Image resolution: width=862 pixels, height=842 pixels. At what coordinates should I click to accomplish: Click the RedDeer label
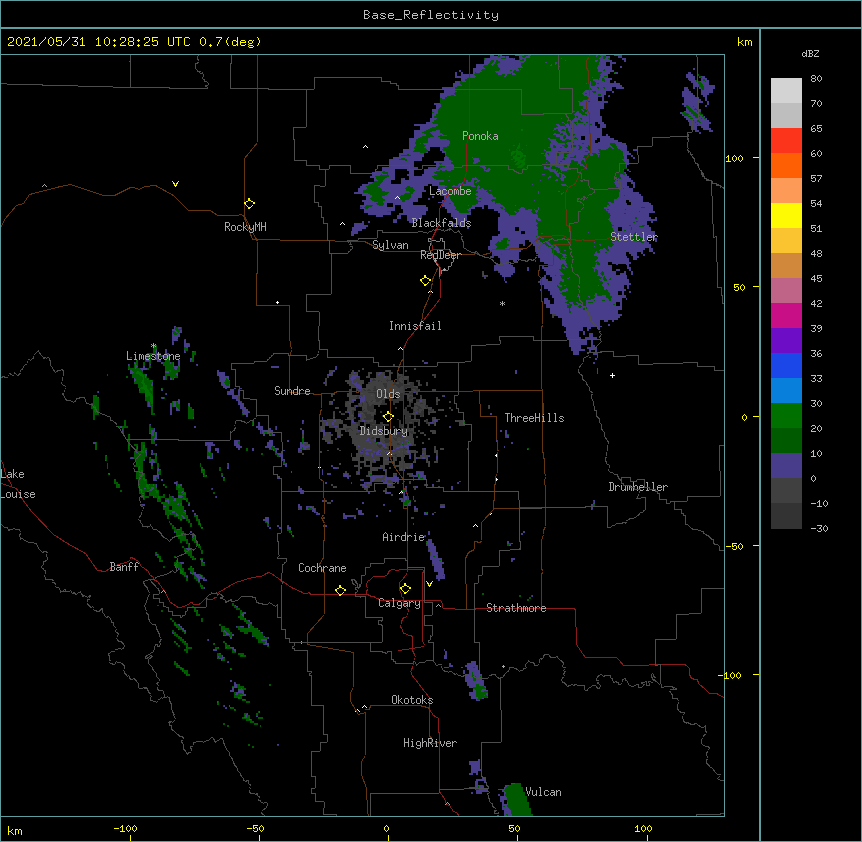pyautogui.click(x=440, y=255)
